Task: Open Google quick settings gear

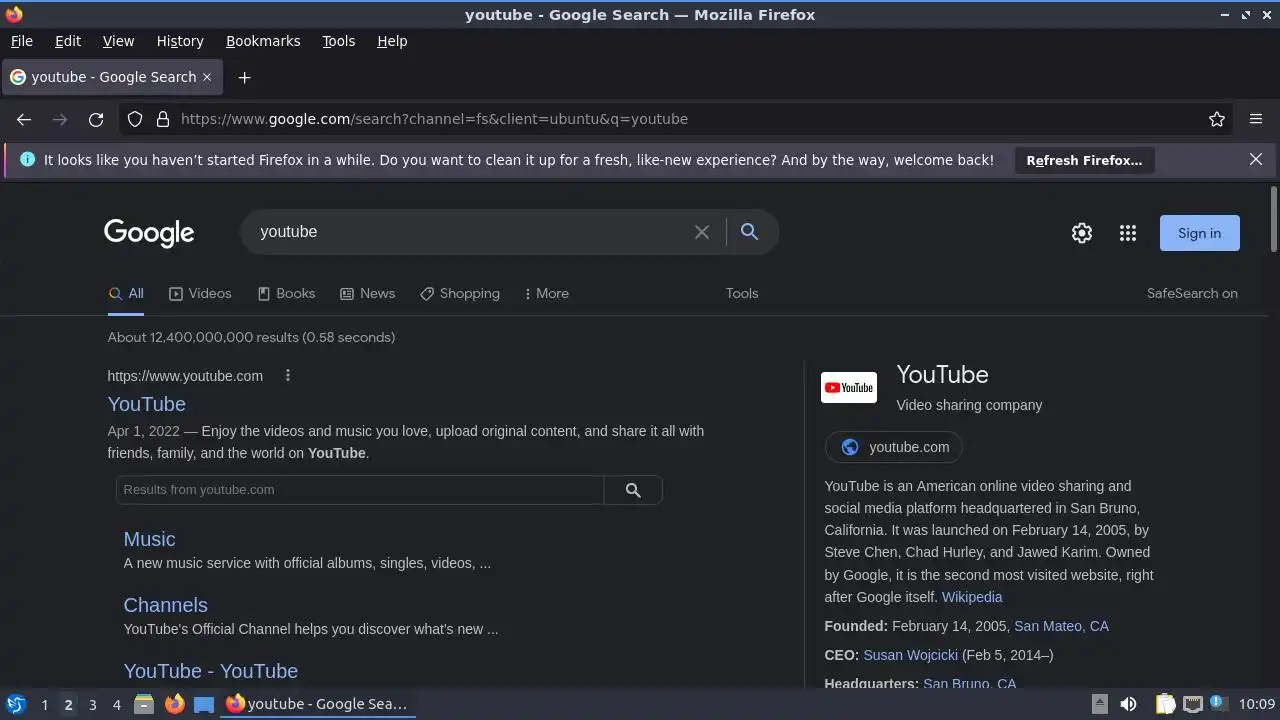Action: 1082,233
